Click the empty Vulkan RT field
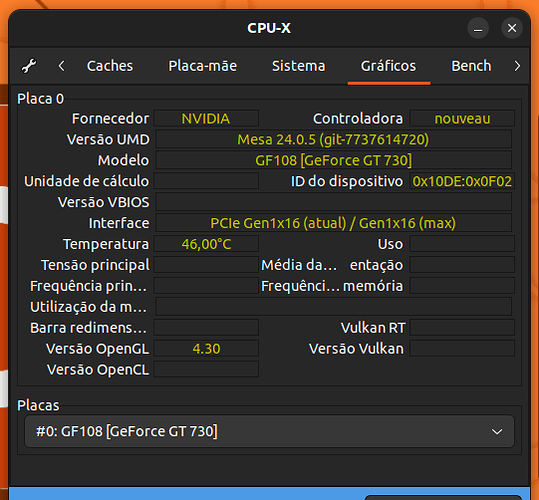 click(x=462, y=328)
